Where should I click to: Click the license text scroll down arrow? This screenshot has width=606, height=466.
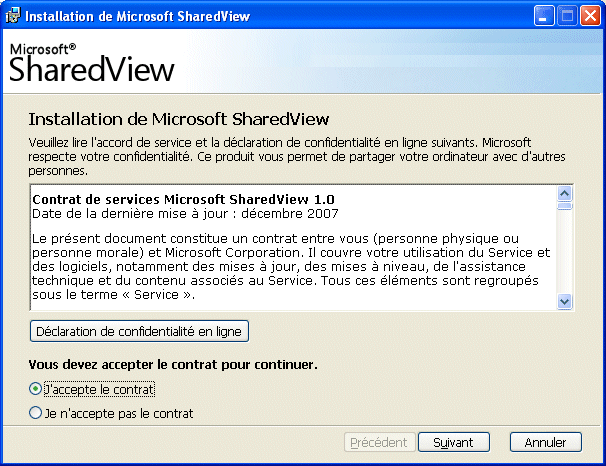[565, 301]
